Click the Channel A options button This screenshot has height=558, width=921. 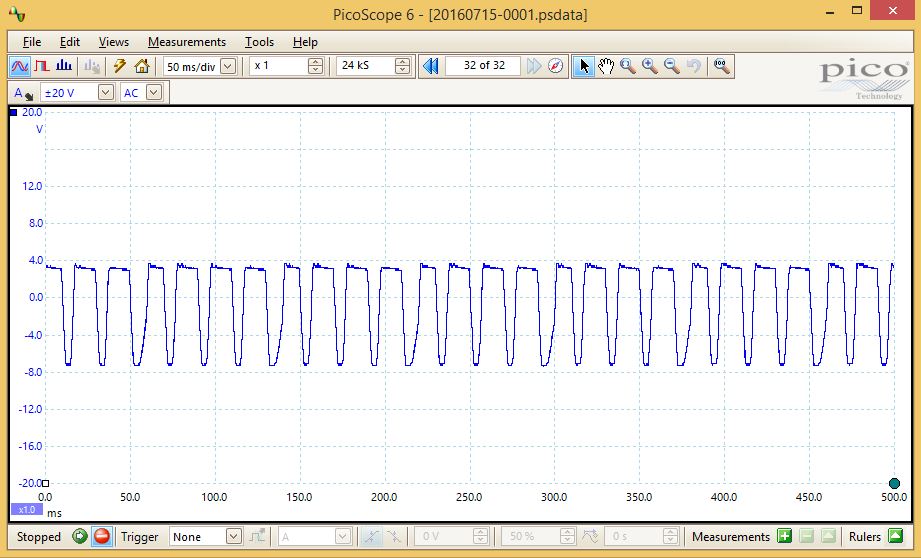23,93
